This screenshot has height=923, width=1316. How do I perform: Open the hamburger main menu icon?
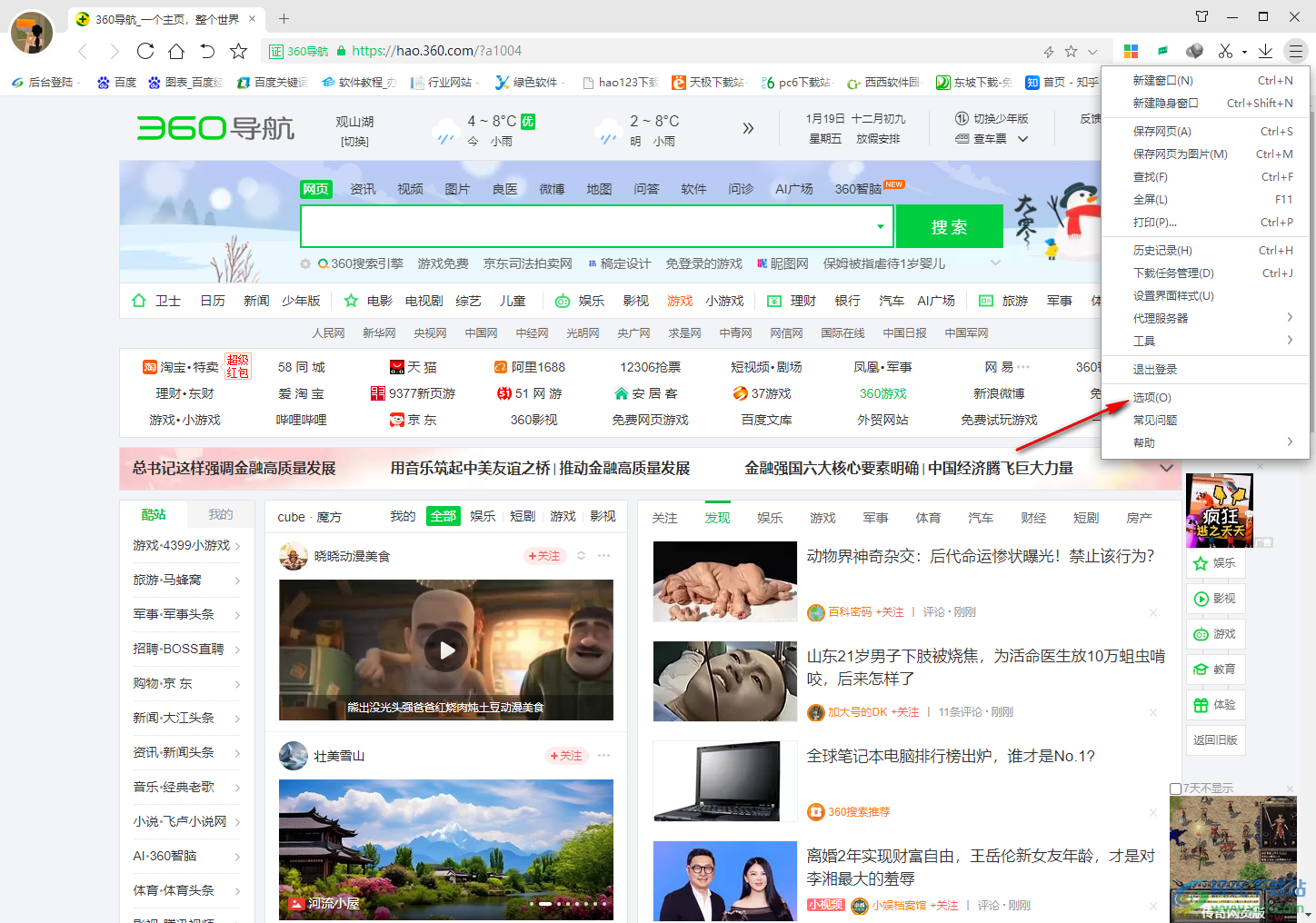1296,51
